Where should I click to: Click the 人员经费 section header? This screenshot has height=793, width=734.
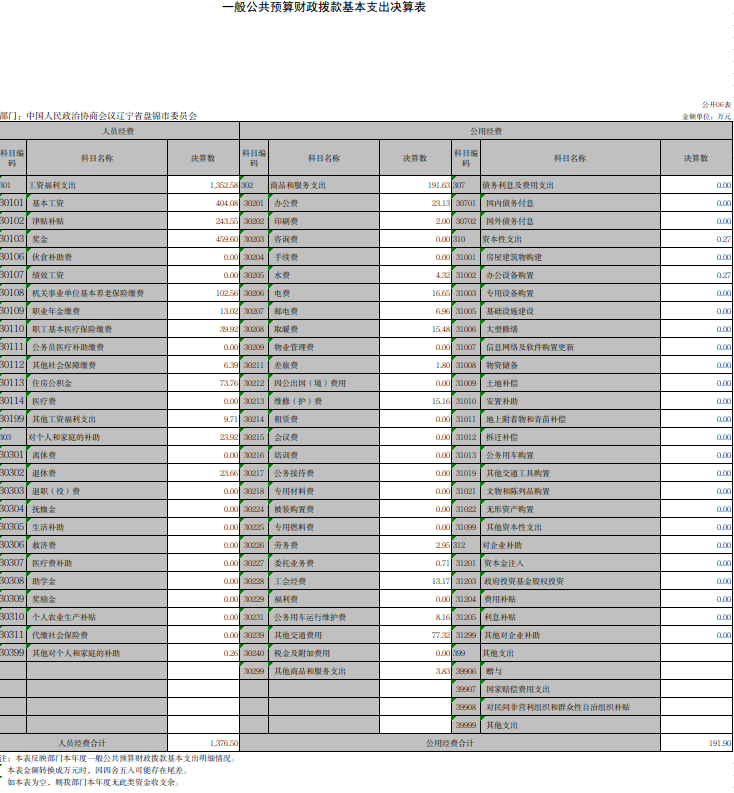pyautogui.click(x=118, y=131)
